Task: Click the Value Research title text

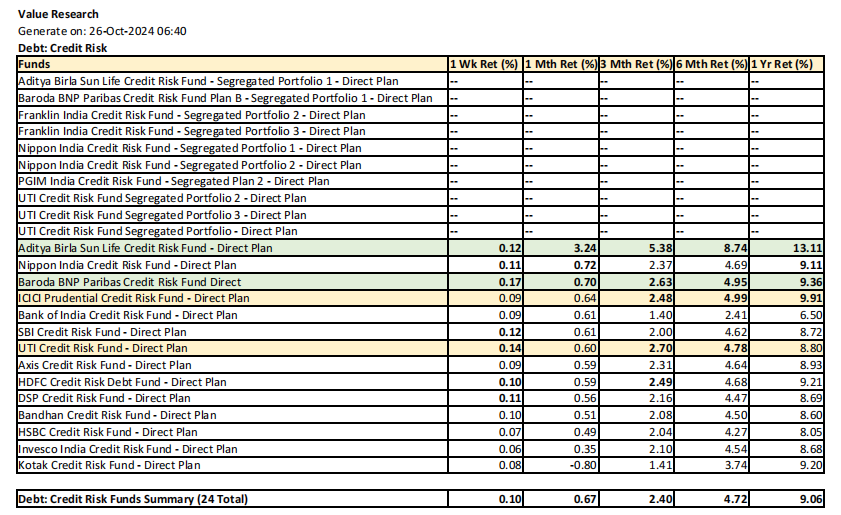Action: [58, 14]
